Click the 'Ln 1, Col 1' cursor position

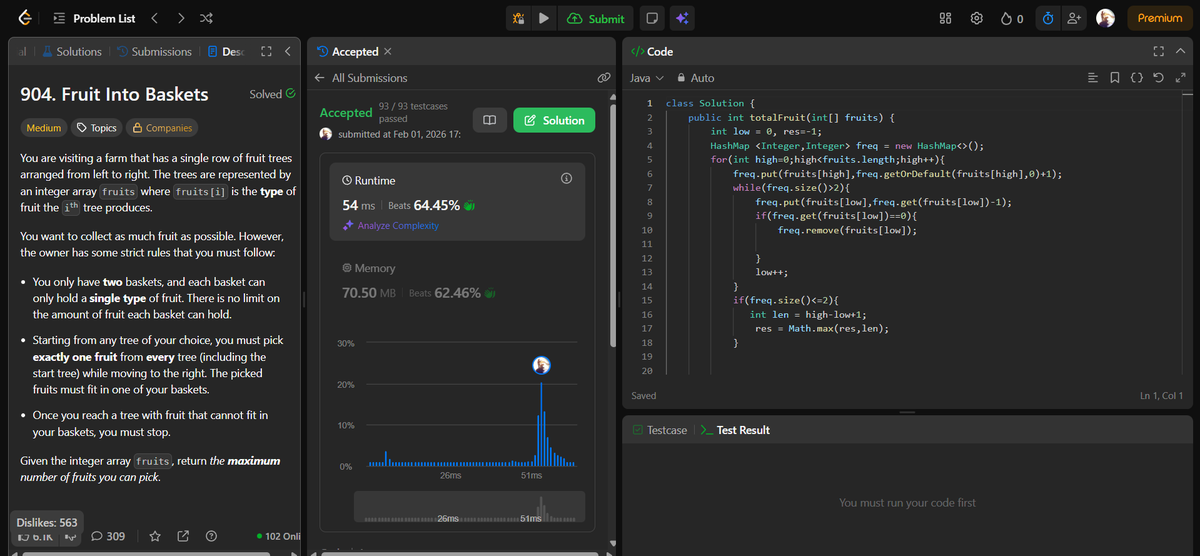click(1160, 395)
